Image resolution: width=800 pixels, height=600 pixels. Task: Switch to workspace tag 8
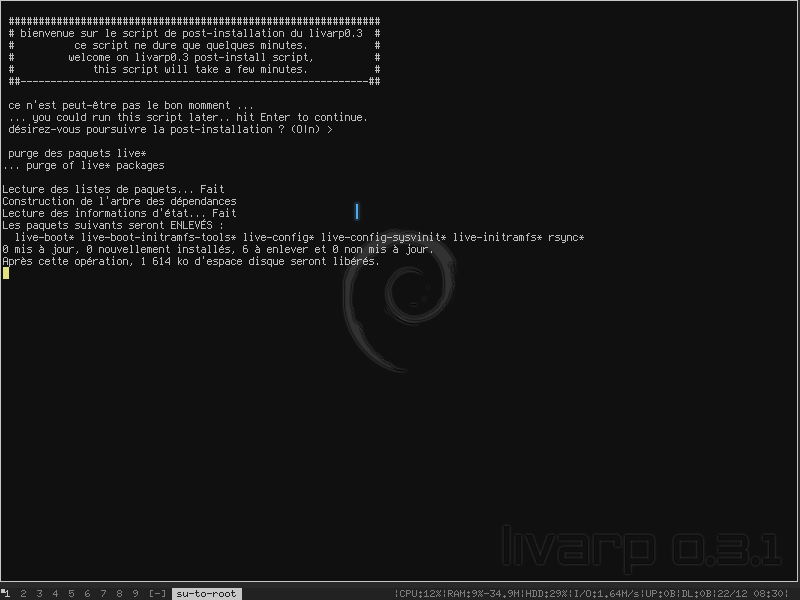click(x=119, y=593)
